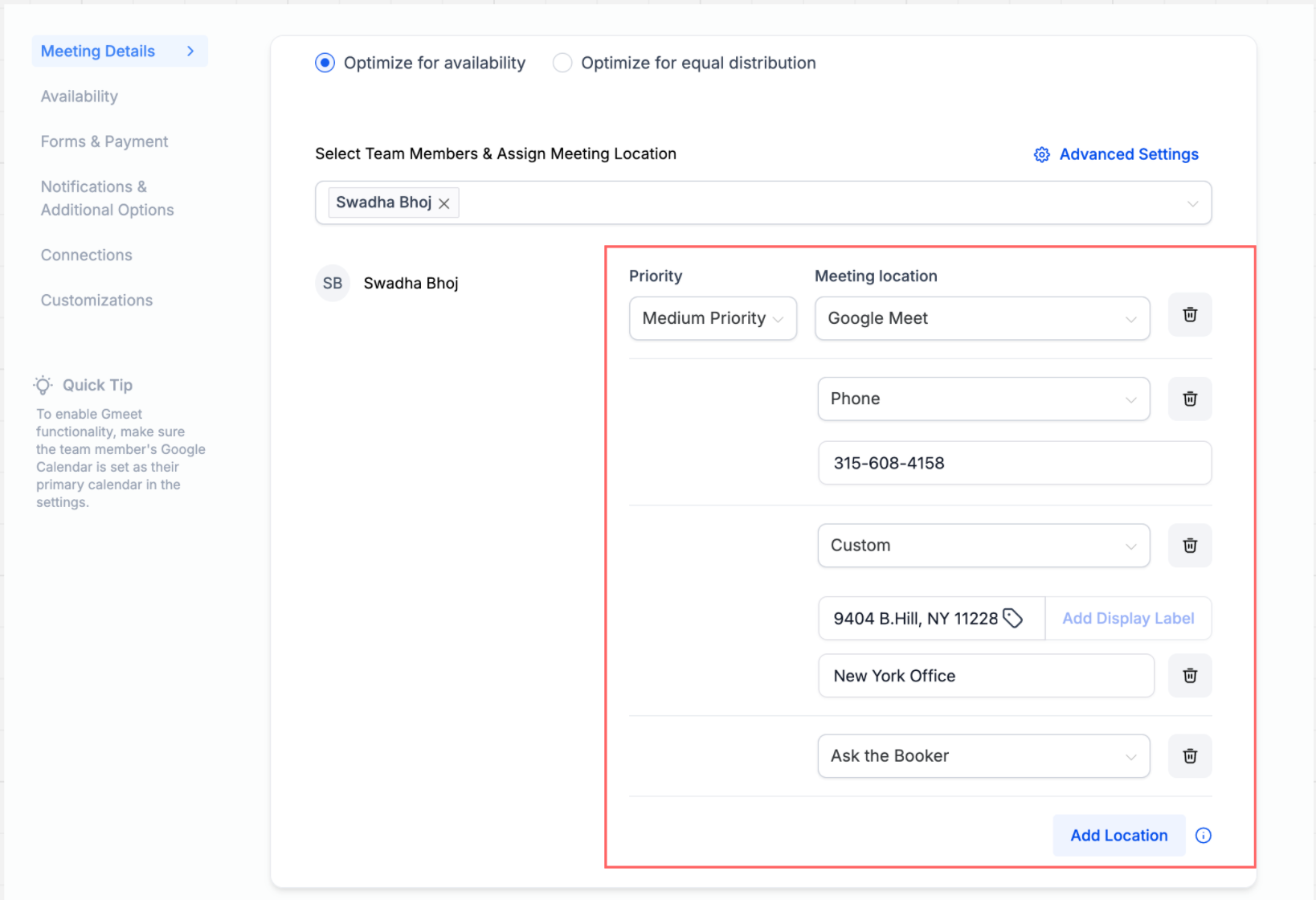
Task: Click the Advanced Settings gear icon
Action: click(1041, 154)
